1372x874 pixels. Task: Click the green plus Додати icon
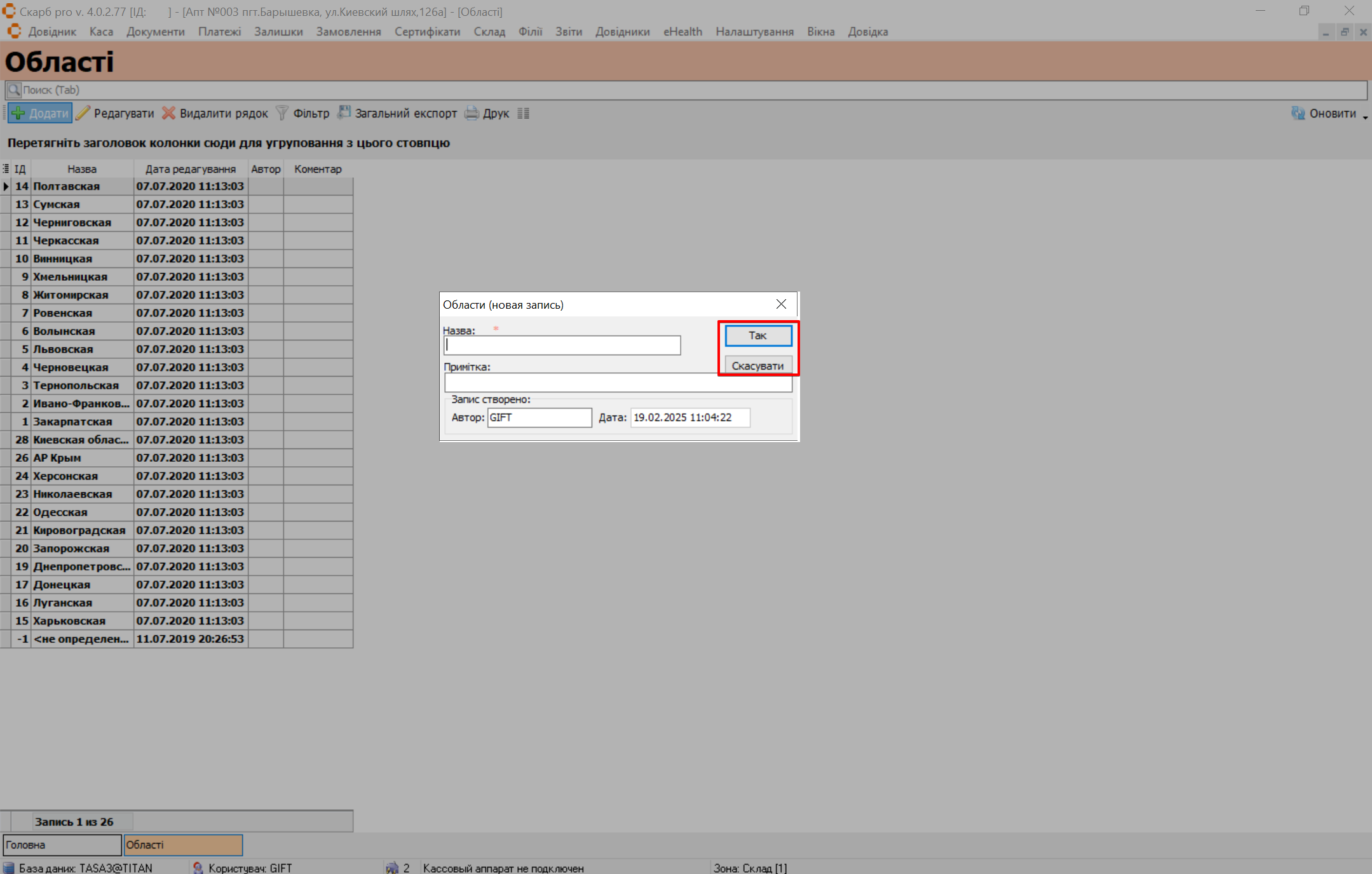tap(18, 114)
